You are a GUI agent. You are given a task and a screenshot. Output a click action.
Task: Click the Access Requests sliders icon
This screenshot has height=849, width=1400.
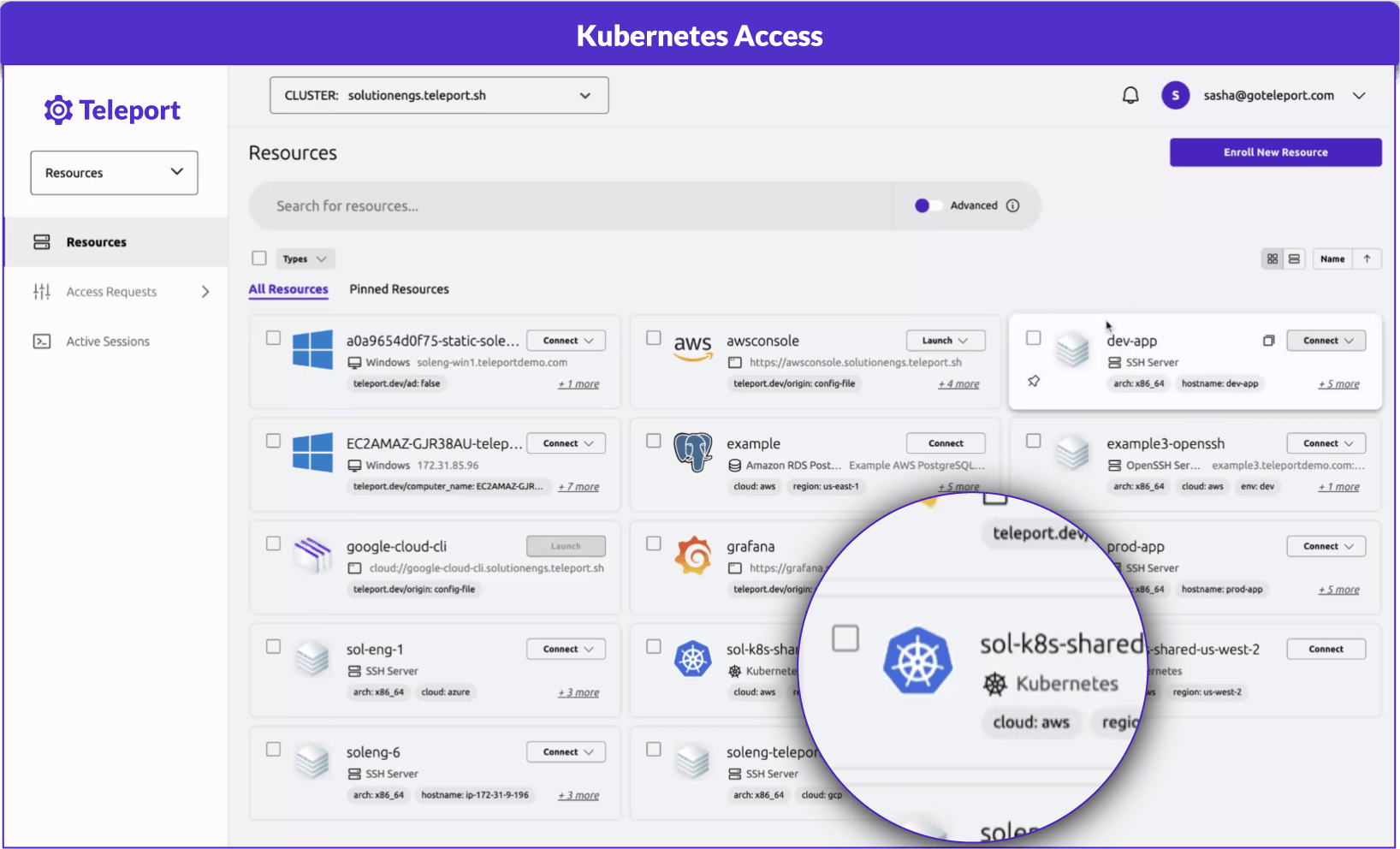click(42, 292)
